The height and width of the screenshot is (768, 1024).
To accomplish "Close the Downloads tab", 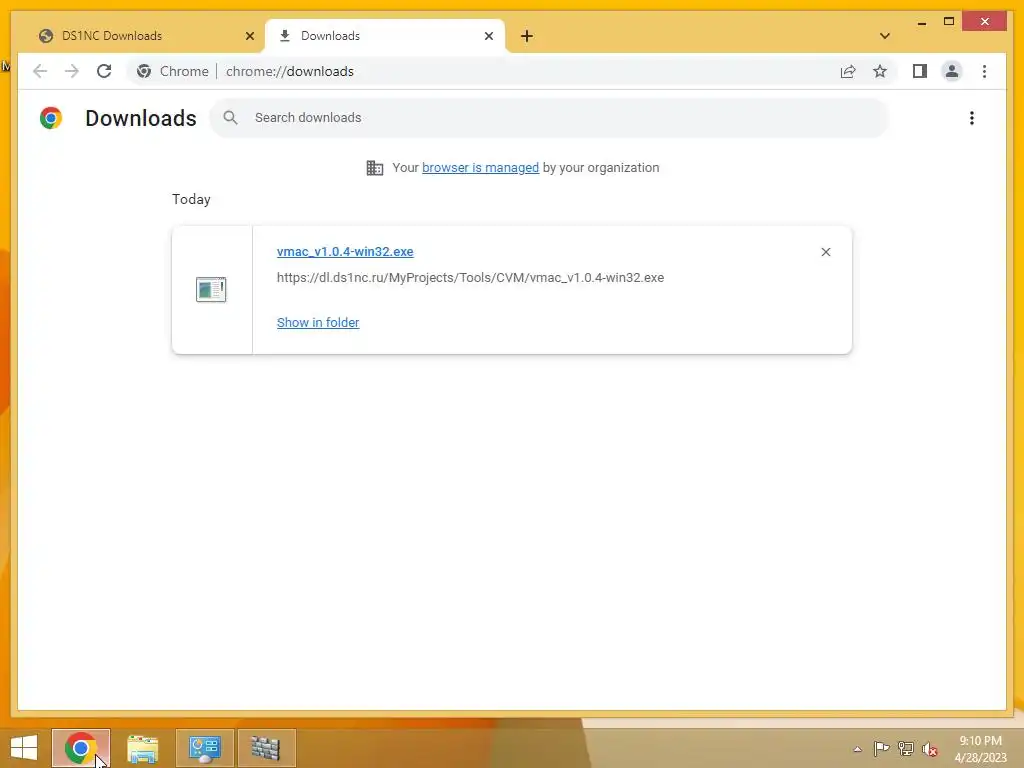I will coord(488,36).
